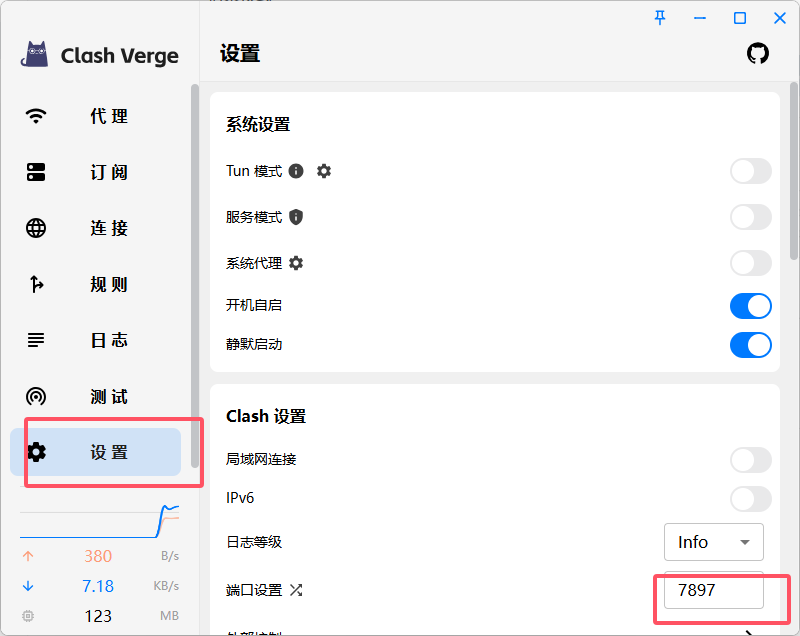Screen dimensions: 800x636
Task: Open the GitHub repository icon
Action: coord(758,54)
